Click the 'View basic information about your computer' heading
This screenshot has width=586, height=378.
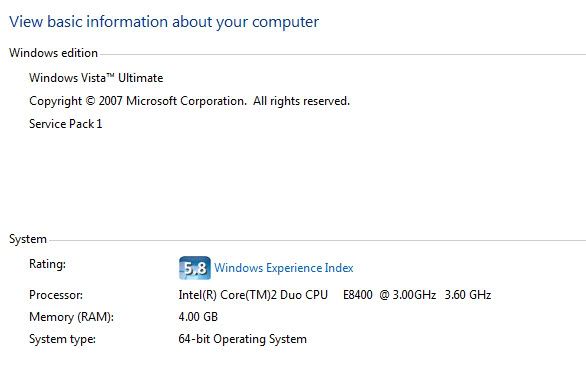click(164, 22)
